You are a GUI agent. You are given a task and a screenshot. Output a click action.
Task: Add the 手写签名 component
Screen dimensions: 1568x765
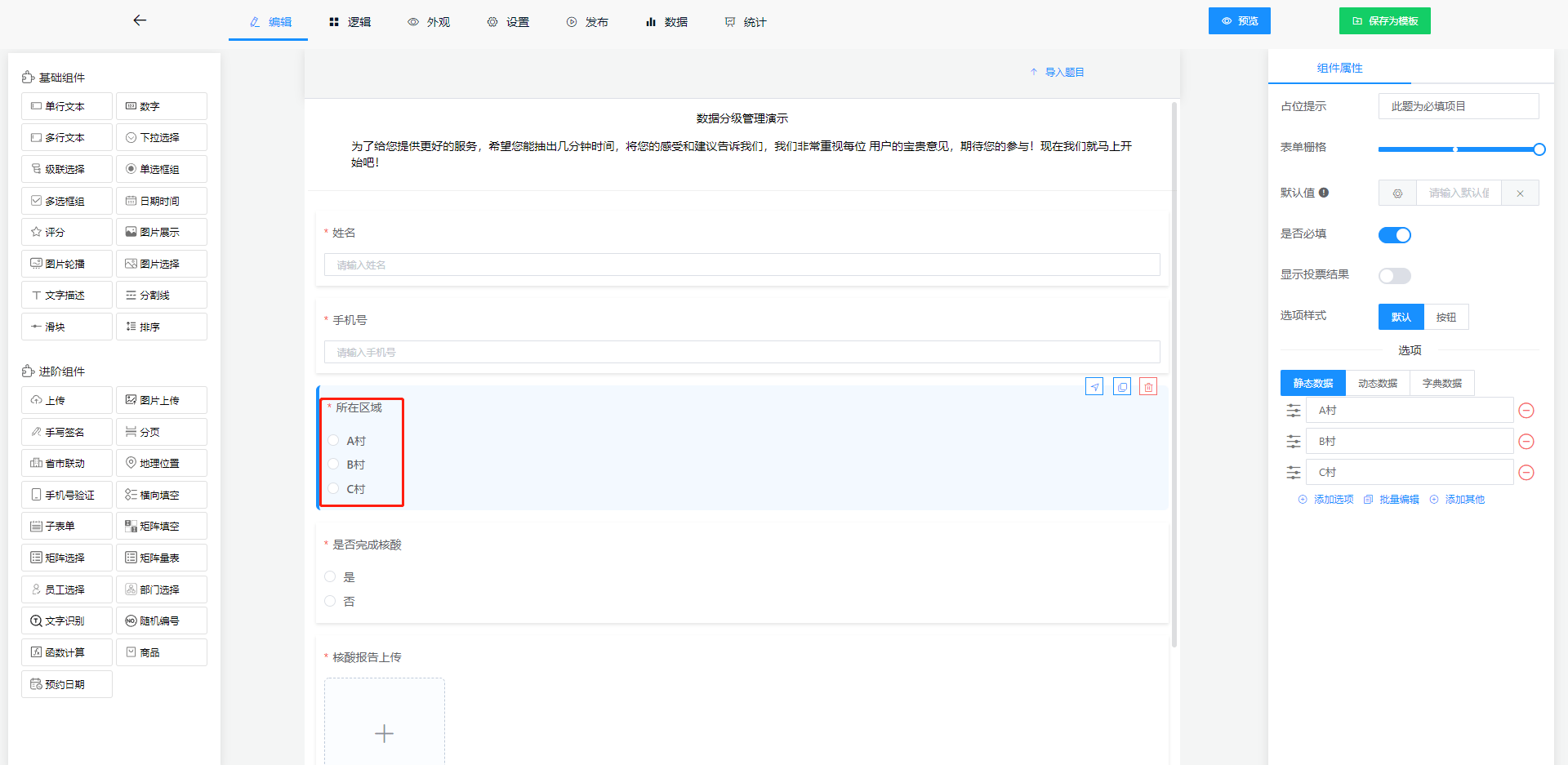click(x=67, y=432)
